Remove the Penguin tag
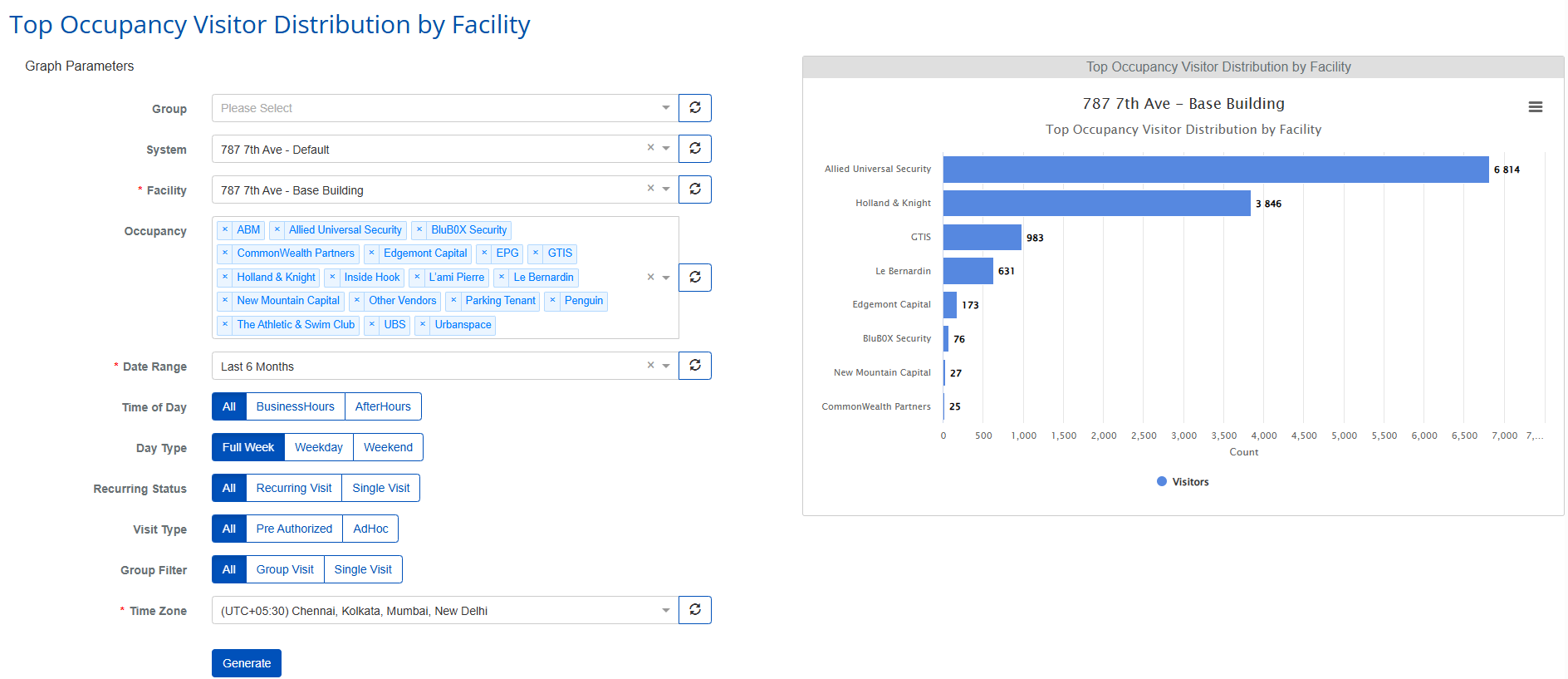This screenshot has height=679, width=1568. (x=552, y=301)
